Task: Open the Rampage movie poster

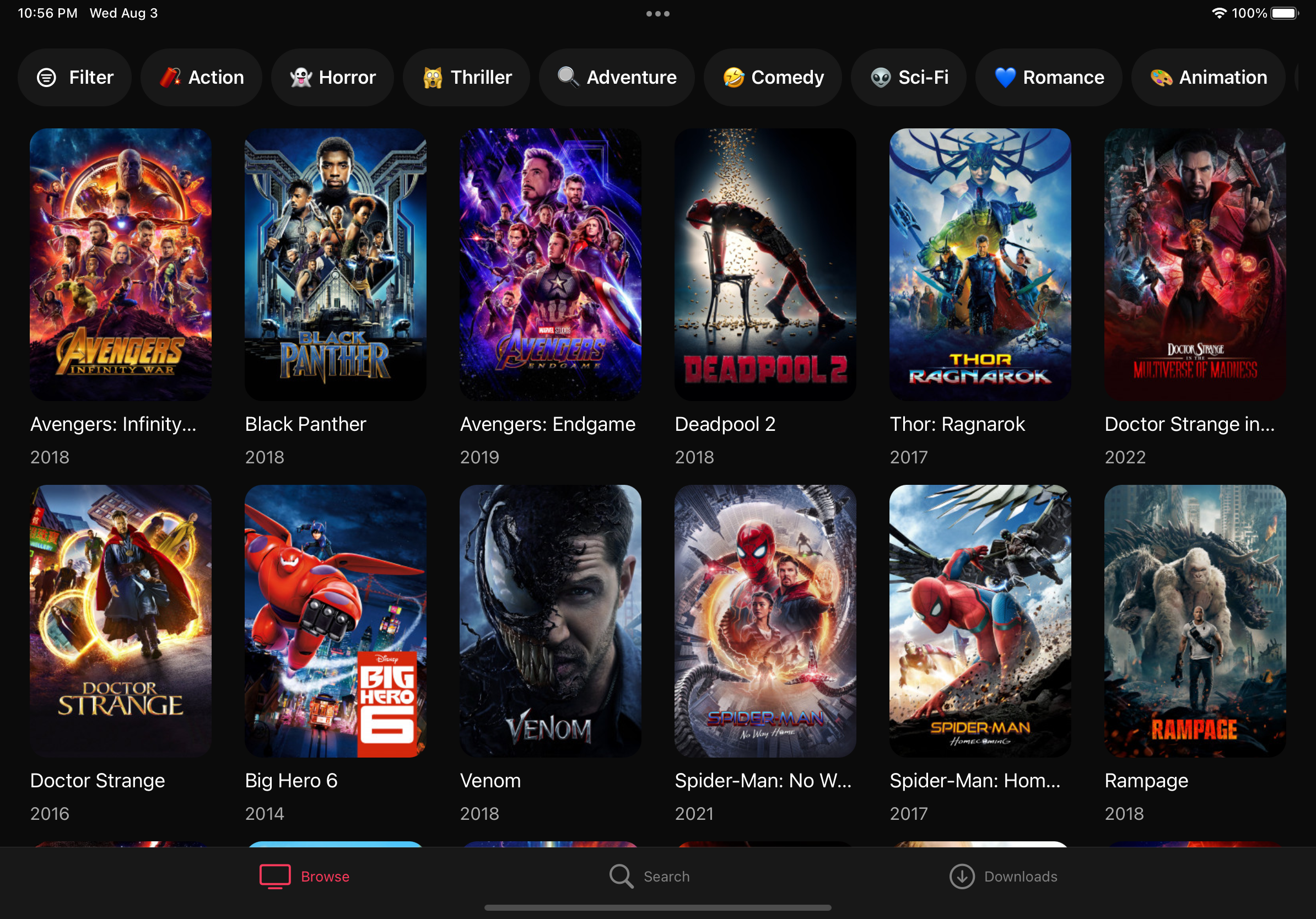Action: (x=1195, y=620)
